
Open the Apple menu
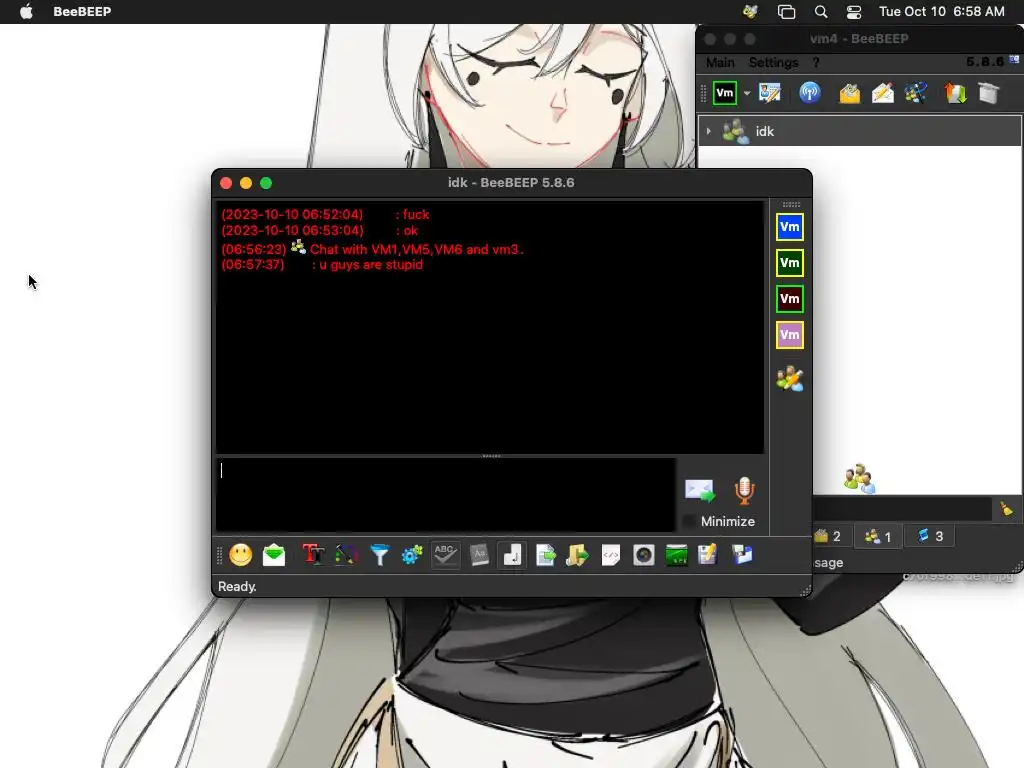pos(26,11)
